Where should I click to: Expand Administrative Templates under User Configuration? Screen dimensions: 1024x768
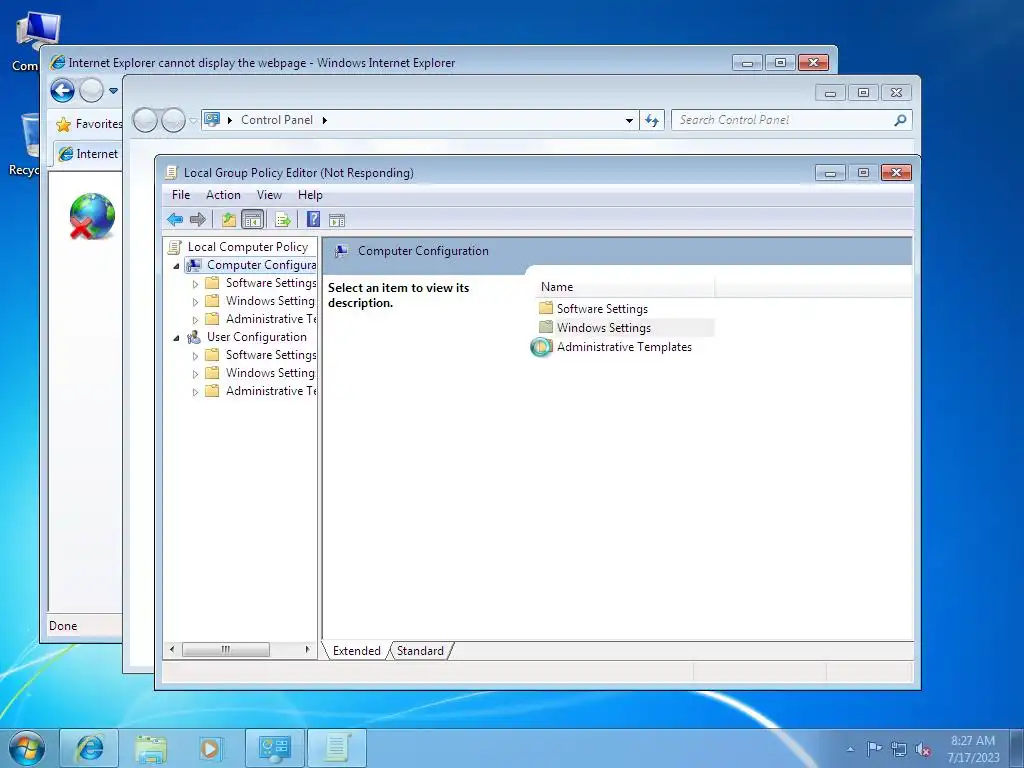[x=195, y=392]
